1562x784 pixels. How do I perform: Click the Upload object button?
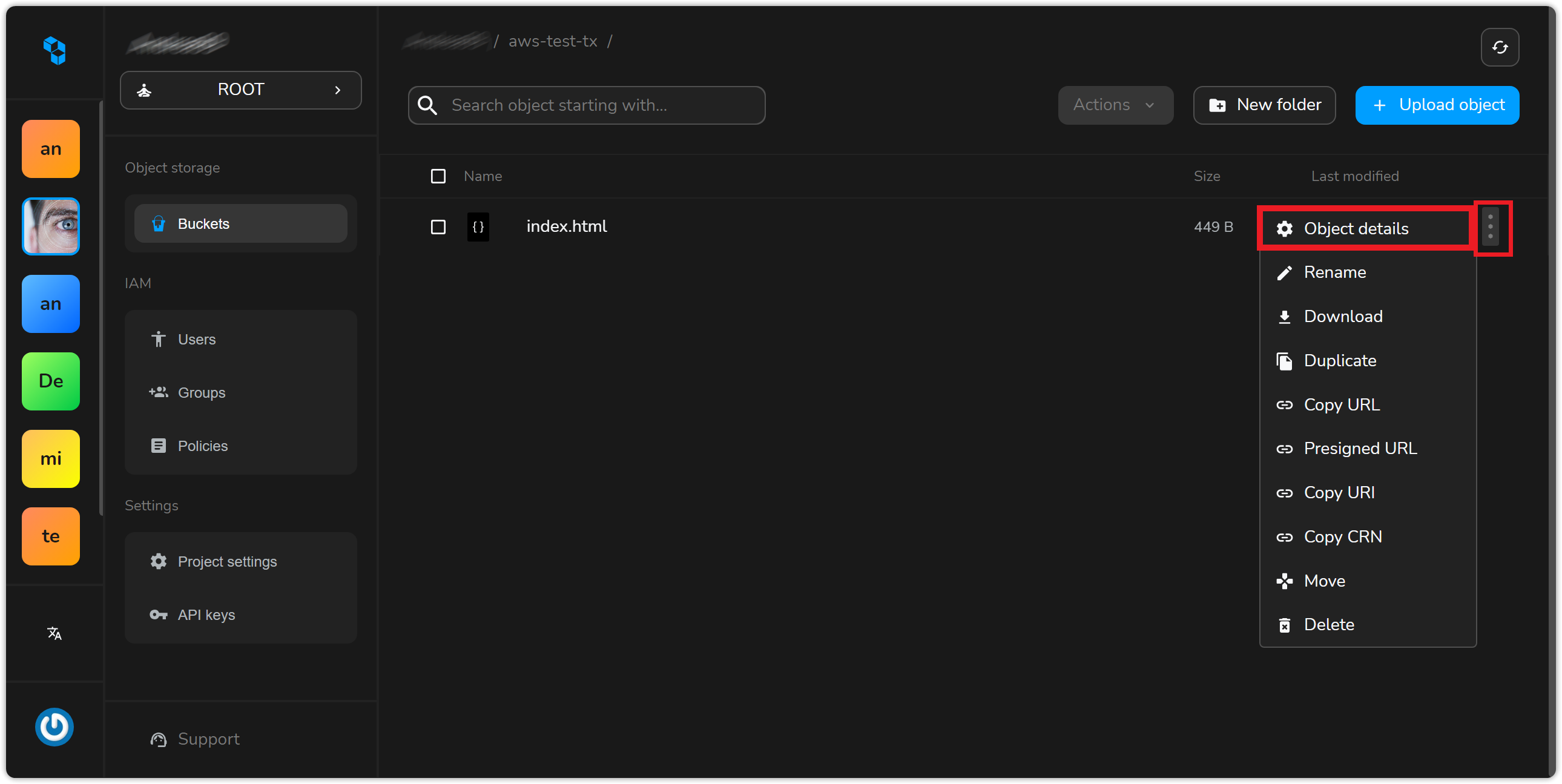click(x=1437, y=105)
